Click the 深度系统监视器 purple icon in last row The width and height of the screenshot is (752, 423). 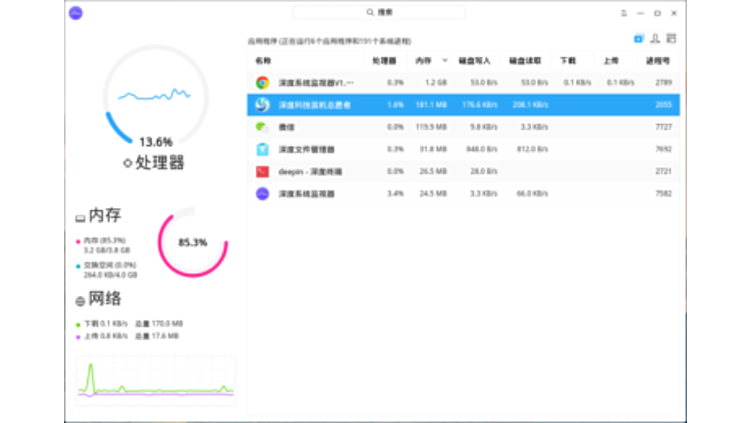coord(262,193)
